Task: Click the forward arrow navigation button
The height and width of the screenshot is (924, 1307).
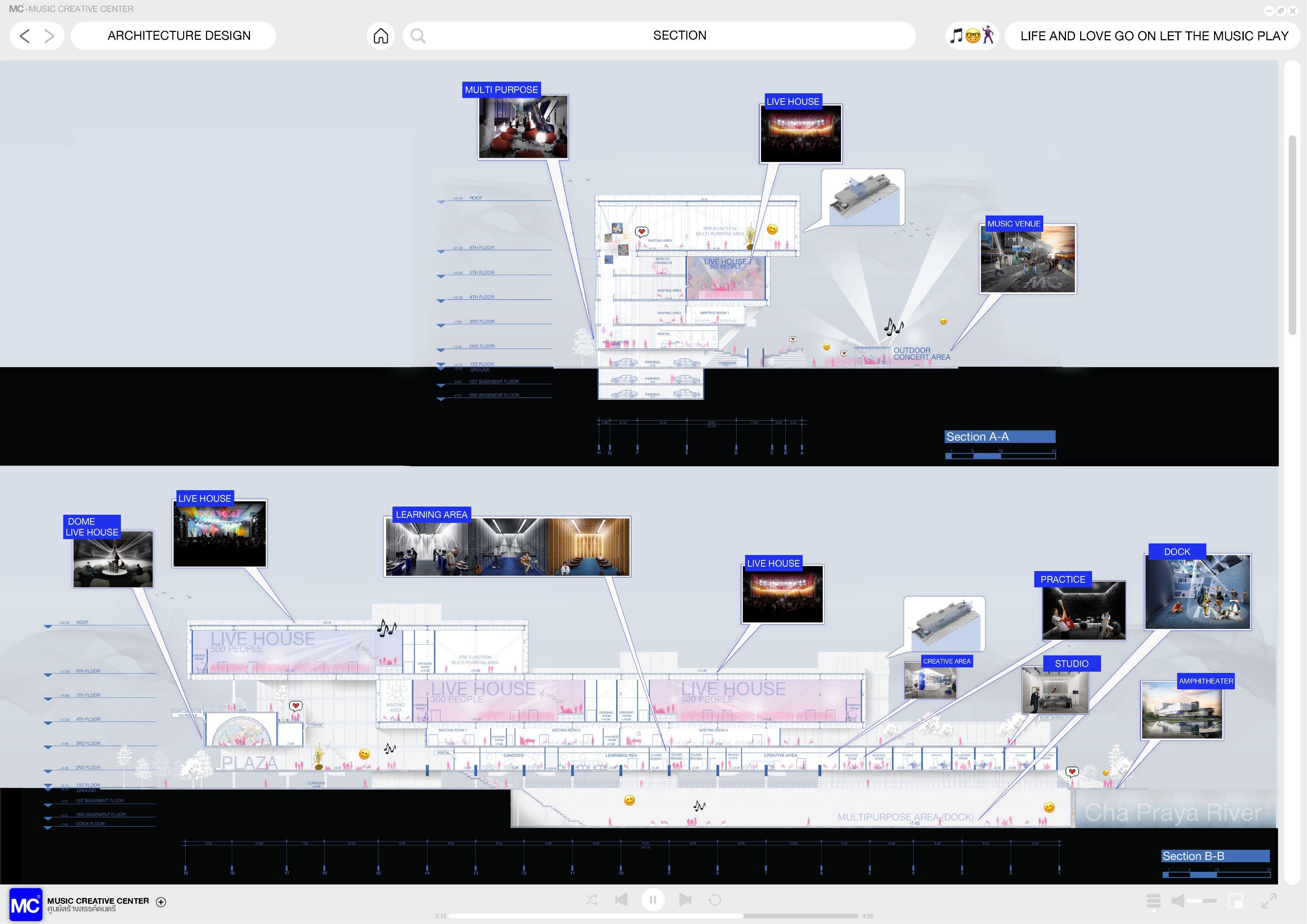Action: click(50, 36)
